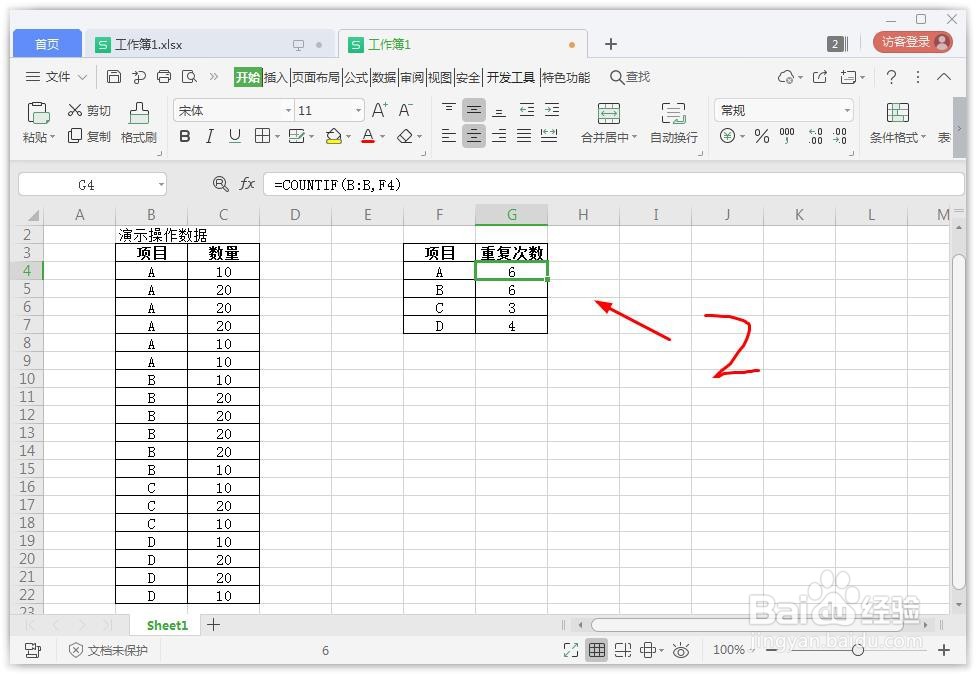Screen dimensions: 976x674
Task: Open the borders dropdown arrow
Action: click(277, 136)
